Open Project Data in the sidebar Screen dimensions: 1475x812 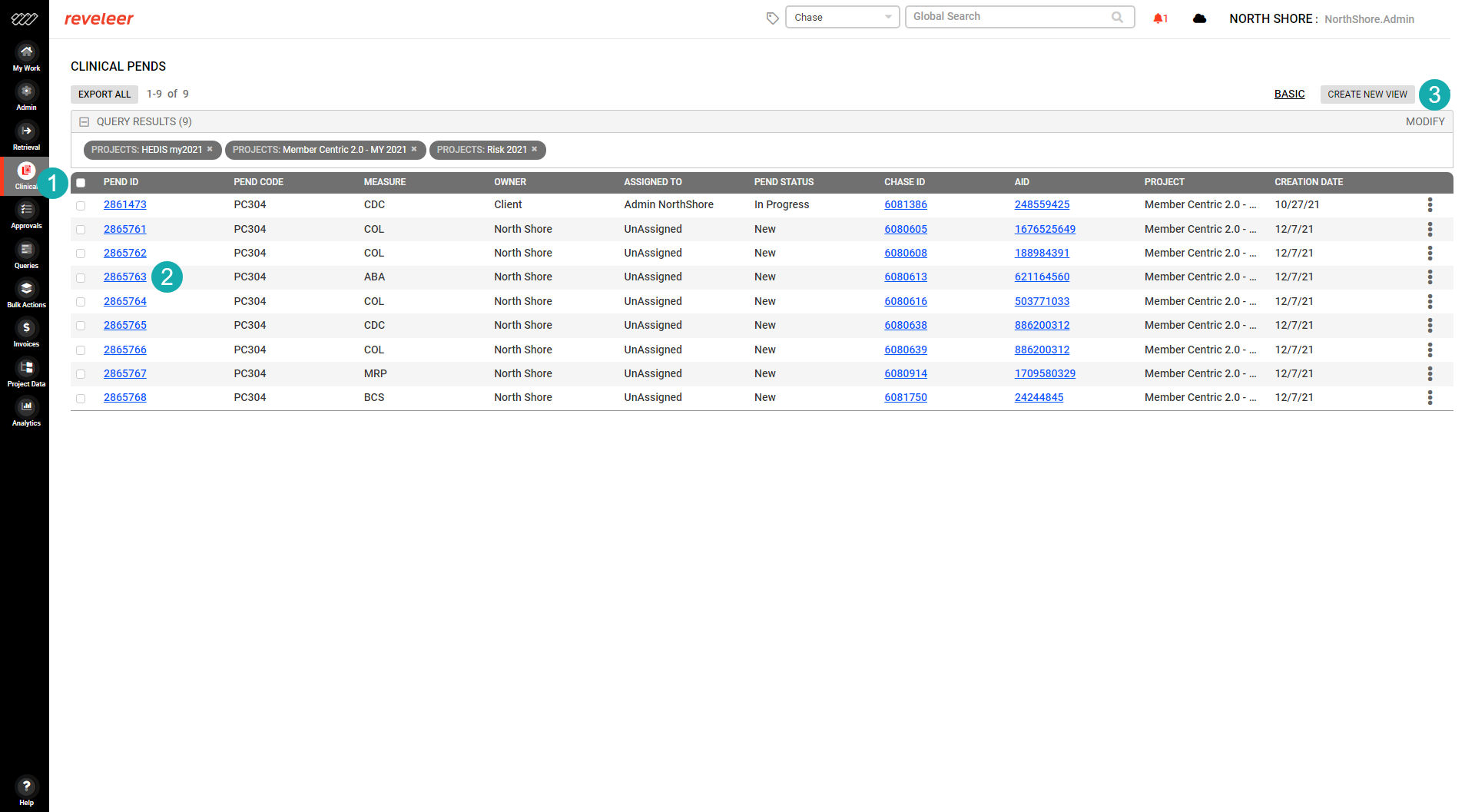click(26, 373)
